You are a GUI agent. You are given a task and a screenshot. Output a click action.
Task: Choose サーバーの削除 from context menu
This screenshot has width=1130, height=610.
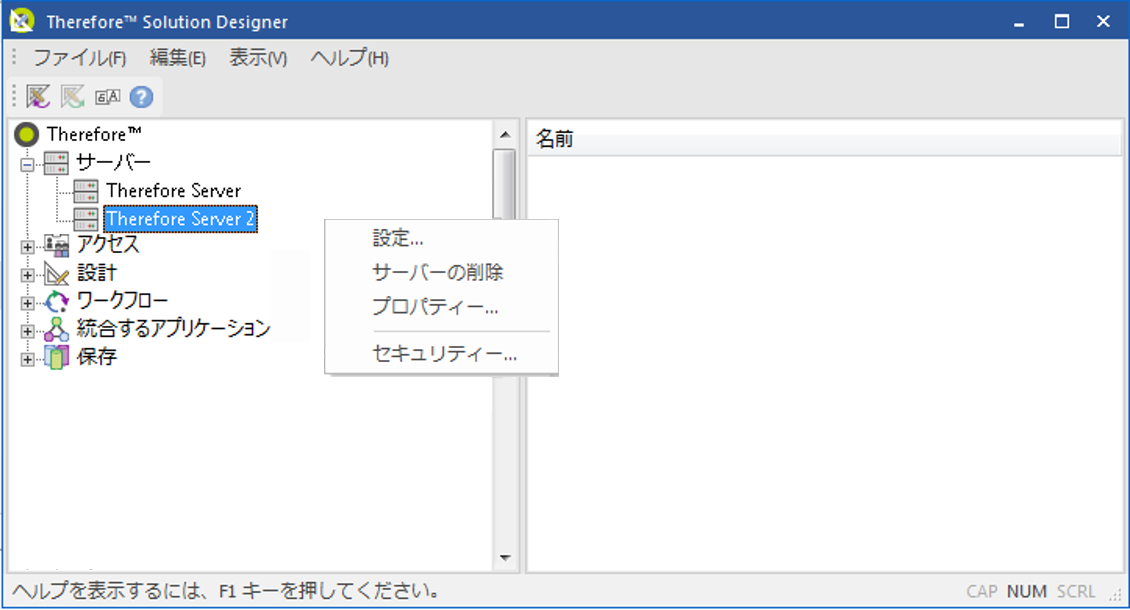click(438, 273)
